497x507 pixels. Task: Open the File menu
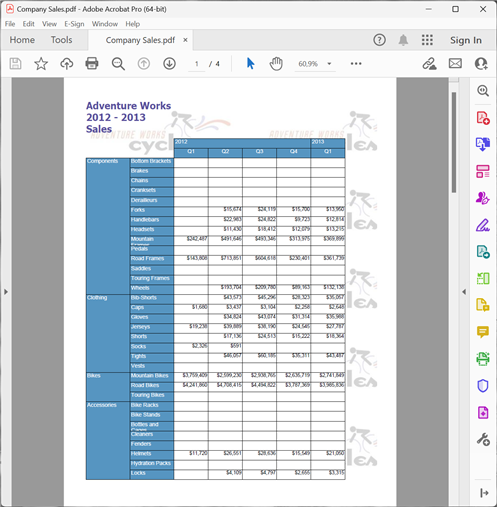(x=10, y=24)
